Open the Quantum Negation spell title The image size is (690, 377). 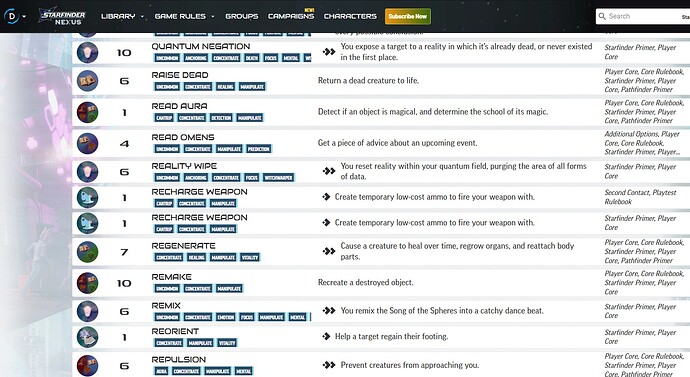201,46
